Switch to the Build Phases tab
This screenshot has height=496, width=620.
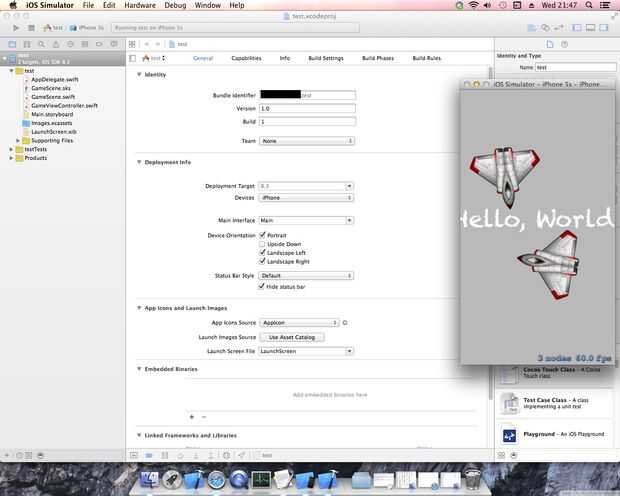[378, 58]
